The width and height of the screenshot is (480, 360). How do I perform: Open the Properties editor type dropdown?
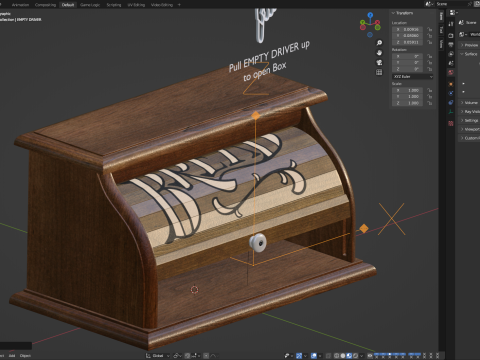point(453,13)
